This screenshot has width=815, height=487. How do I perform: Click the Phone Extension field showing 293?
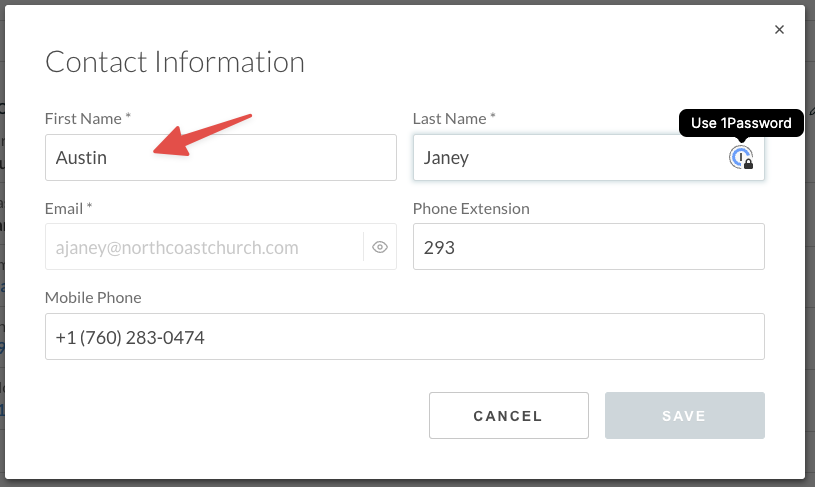(588, 247)
